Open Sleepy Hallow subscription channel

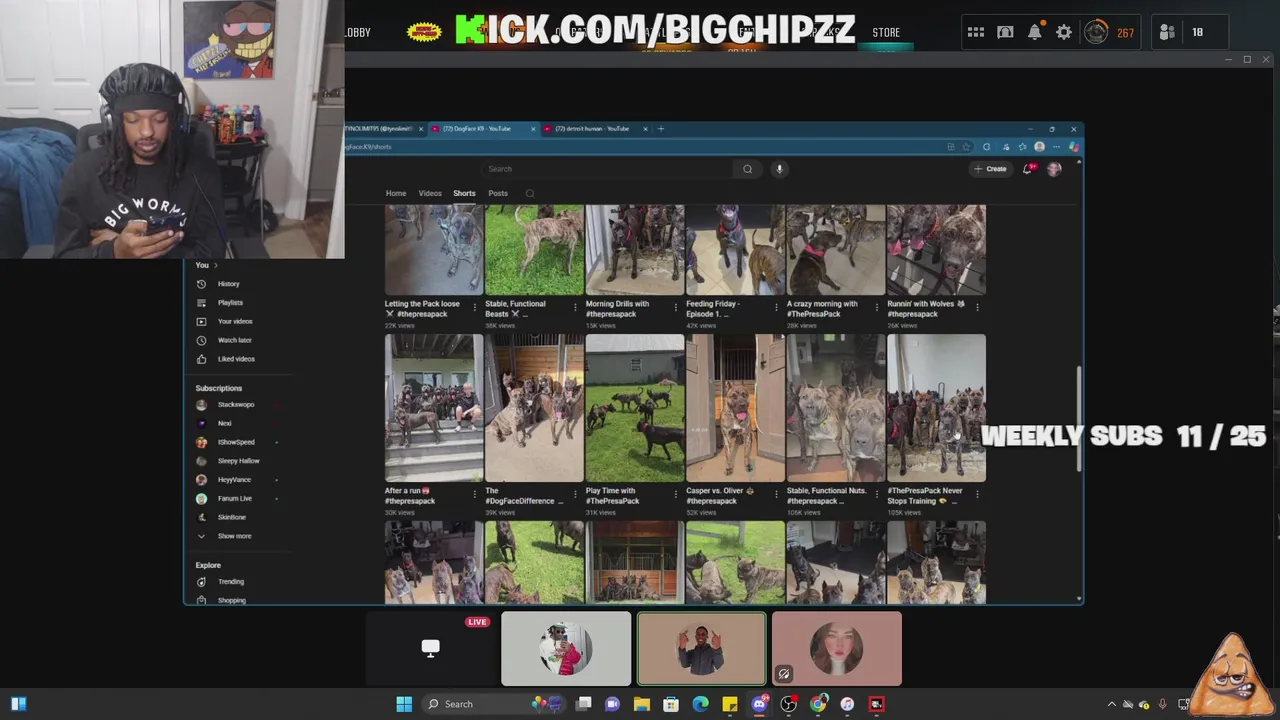tap(238, 461)
